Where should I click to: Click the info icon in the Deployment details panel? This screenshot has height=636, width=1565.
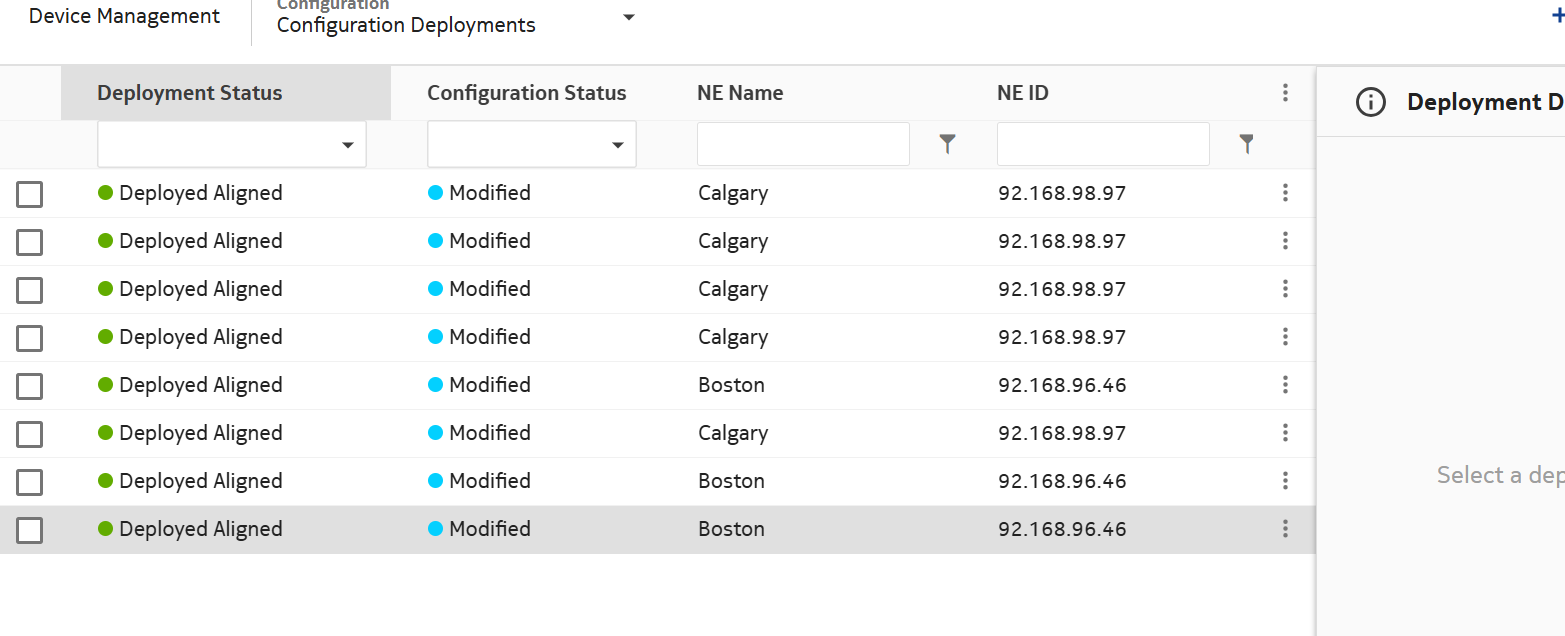tap(1370, 102)
